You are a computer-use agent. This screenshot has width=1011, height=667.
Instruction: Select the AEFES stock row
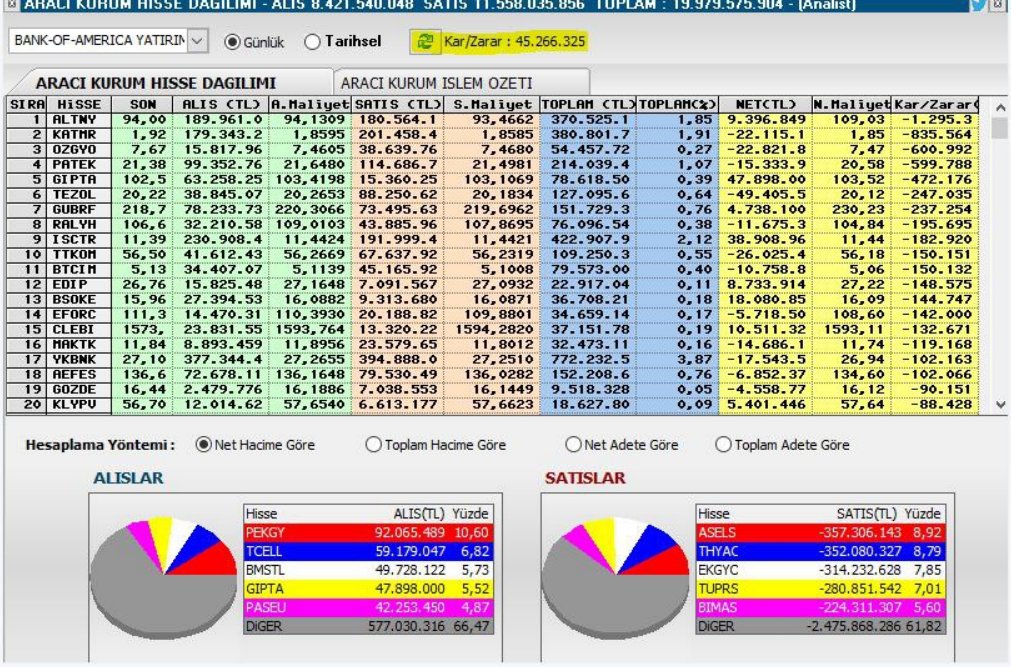pos(493,375)
